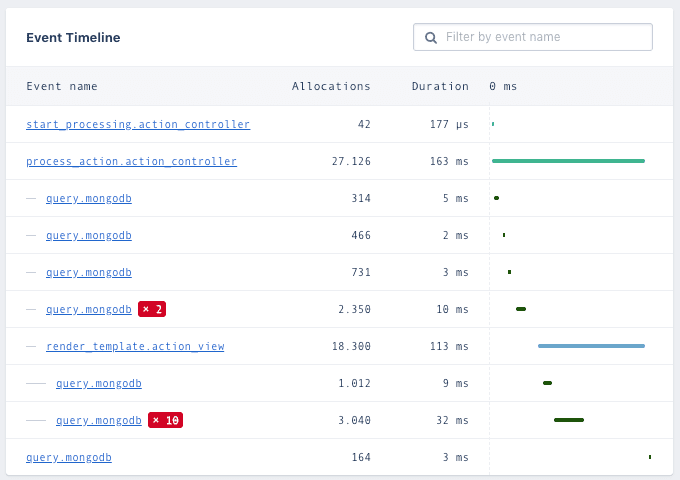
Task: Click the search magnifier icon
Action: [431, 38]
